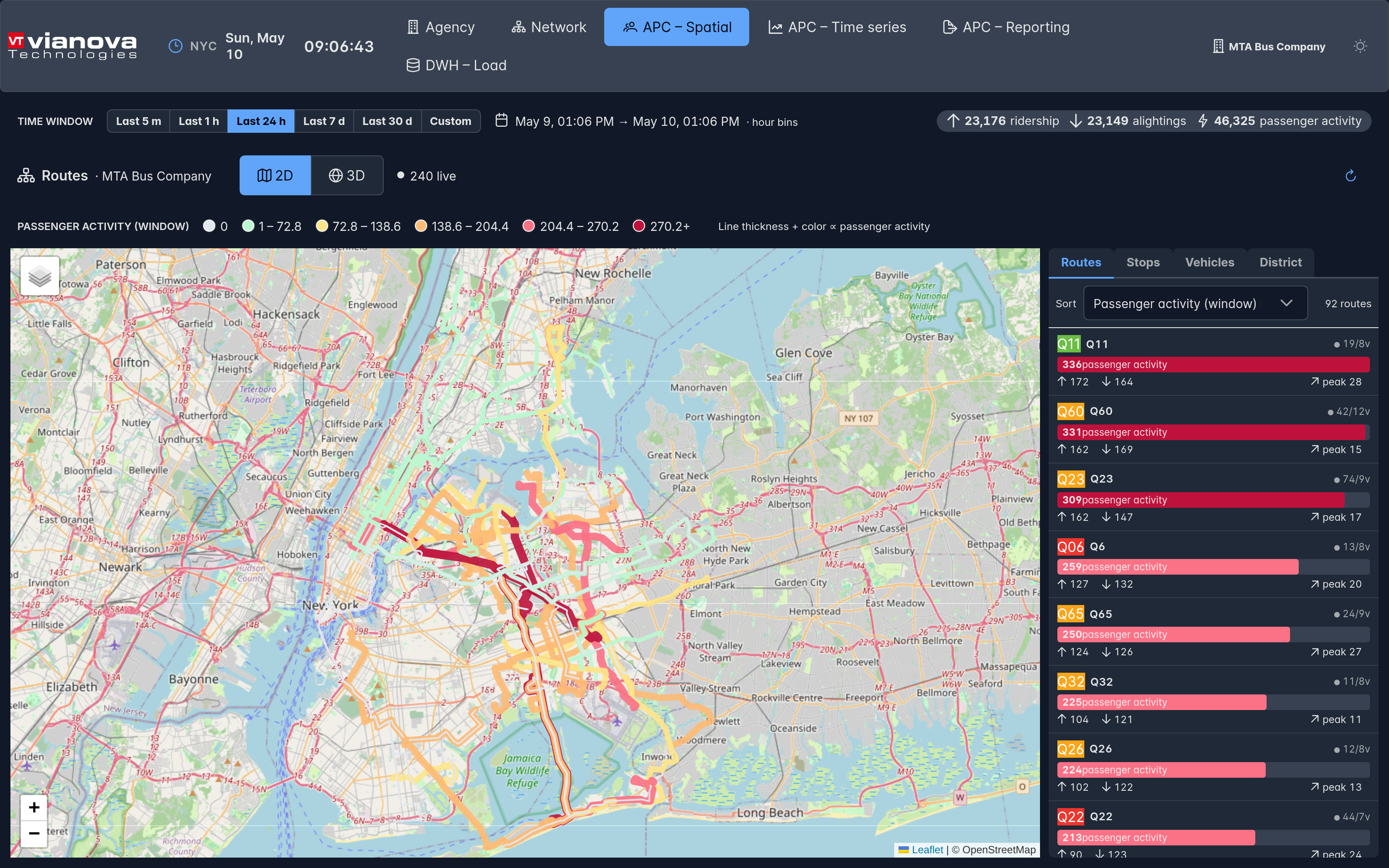Image resolution: width=1389 pixels, height=868 pixels.
Task: Open the DWH – Load tab
Action: coord(456,66)
